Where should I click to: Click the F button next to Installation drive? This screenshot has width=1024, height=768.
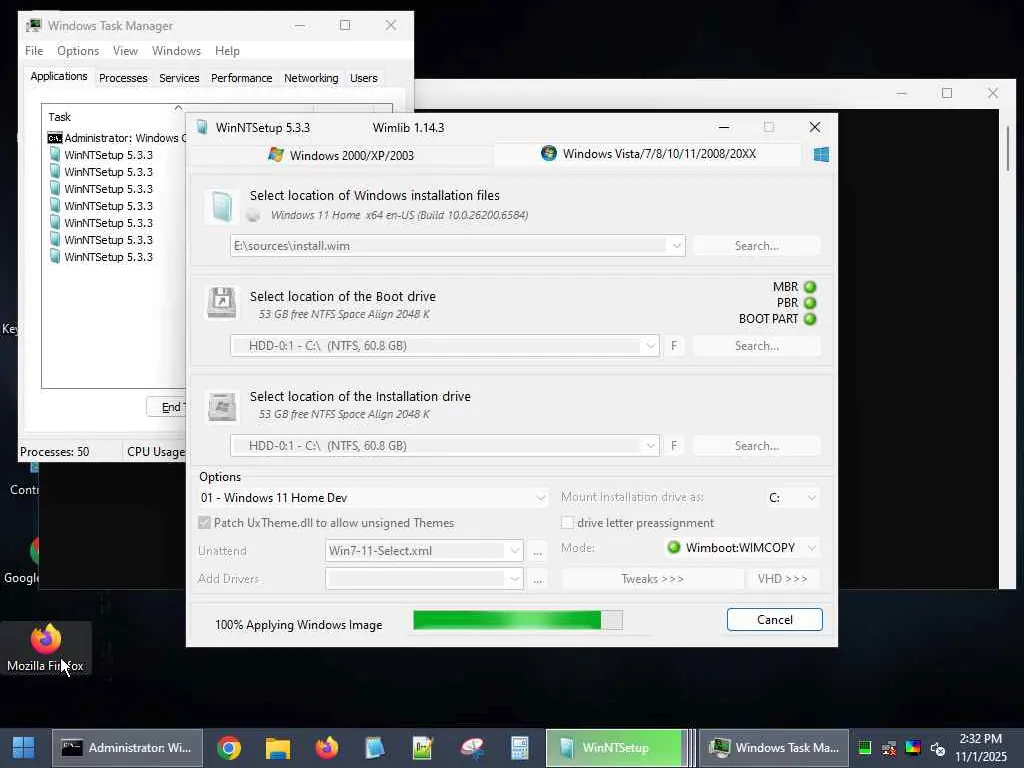pos(674,446)
